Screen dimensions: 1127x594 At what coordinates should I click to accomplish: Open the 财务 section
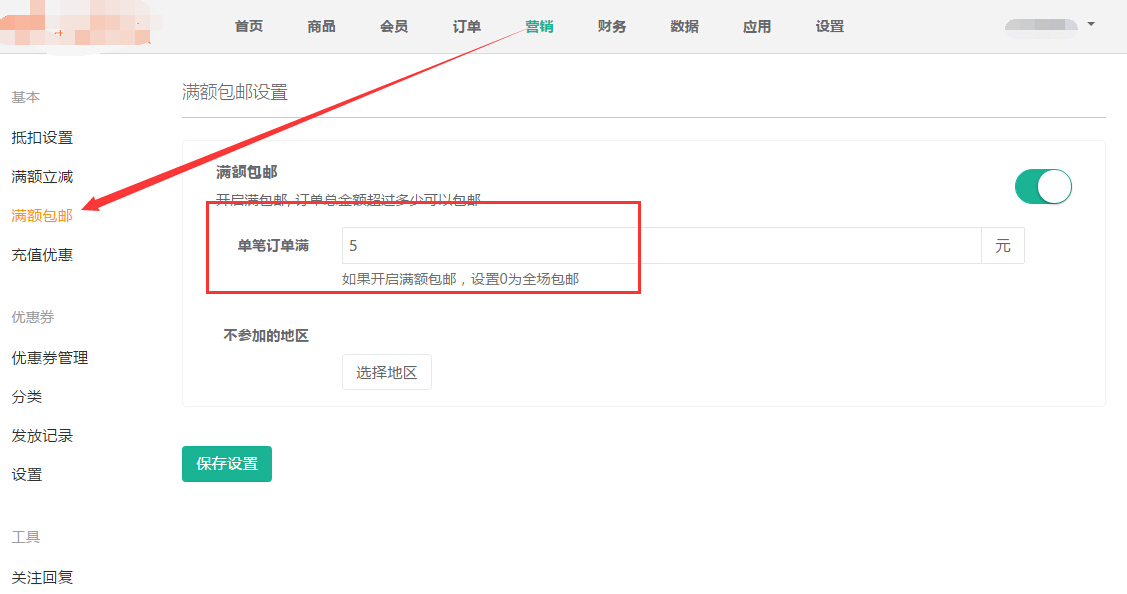[612, 27]
